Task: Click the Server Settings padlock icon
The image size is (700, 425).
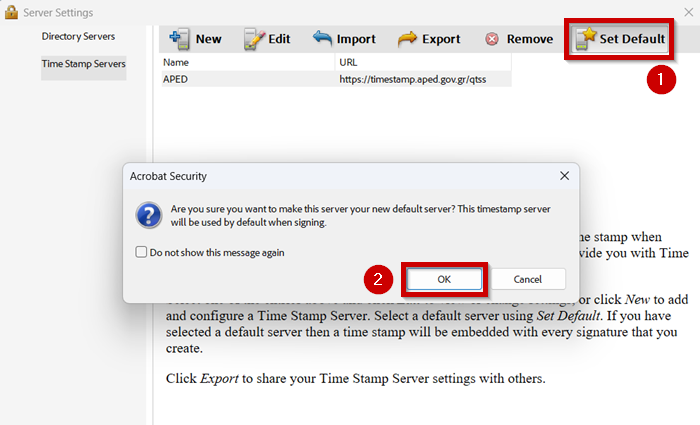Action: click(x=11, y=13)
